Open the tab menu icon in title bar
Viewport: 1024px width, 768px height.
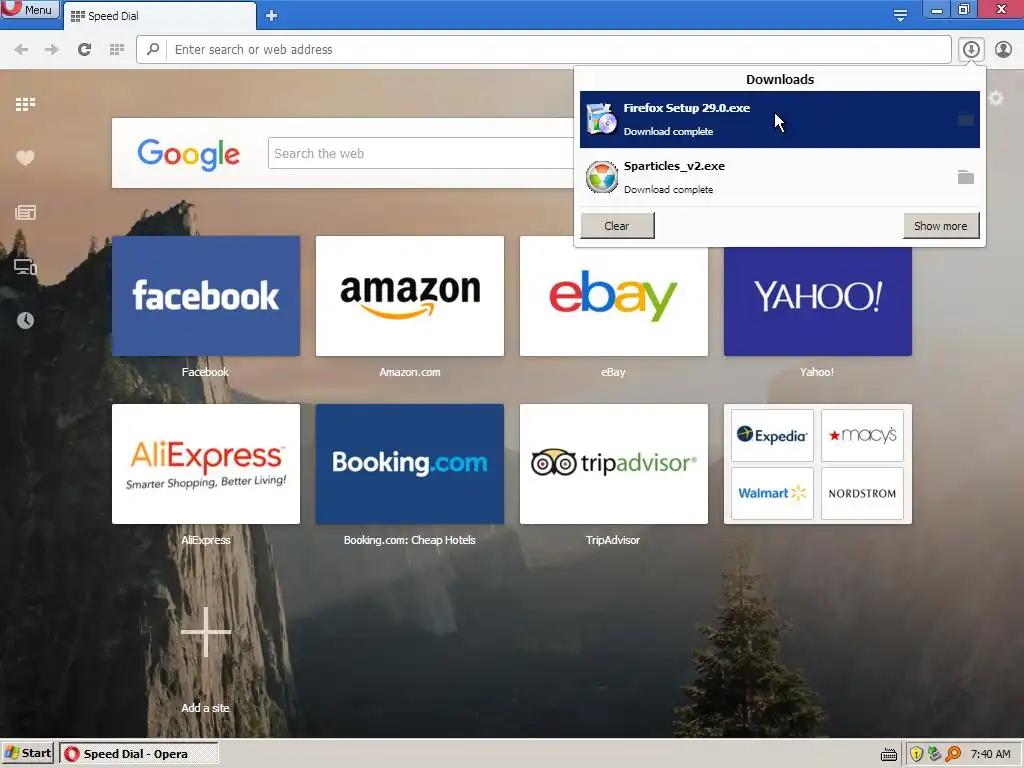coord(900,15)
